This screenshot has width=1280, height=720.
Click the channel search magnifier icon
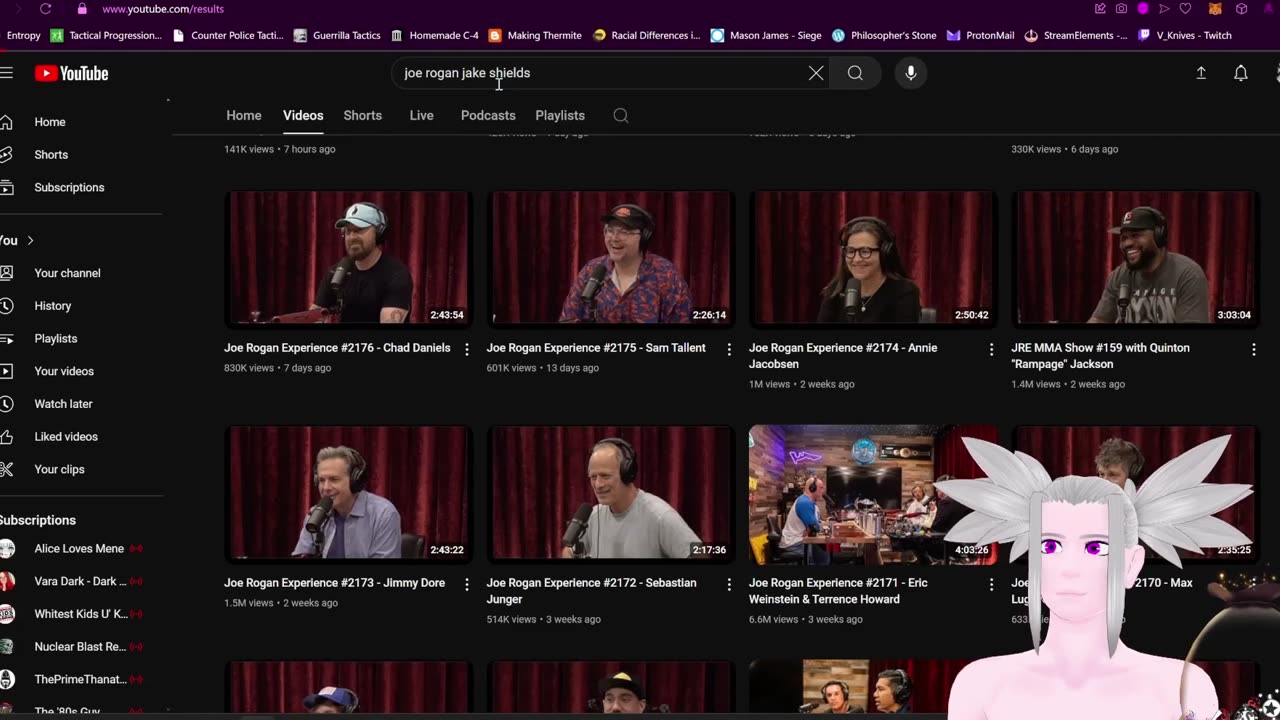tap(621, 115)
